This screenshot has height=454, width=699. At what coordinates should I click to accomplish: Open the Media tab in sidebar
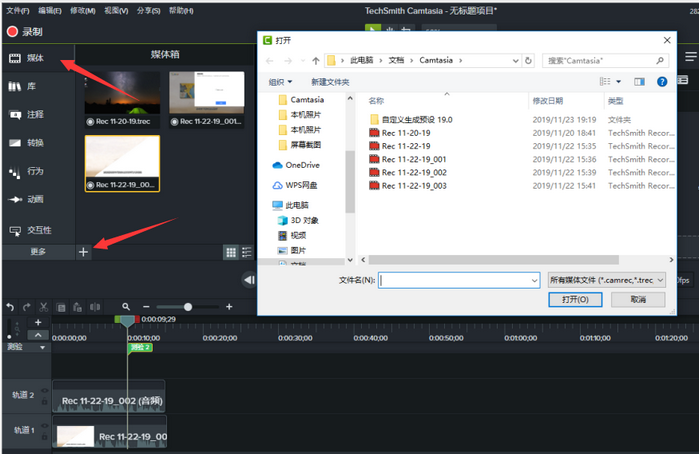pyautogui.click(x=26, y=58)
